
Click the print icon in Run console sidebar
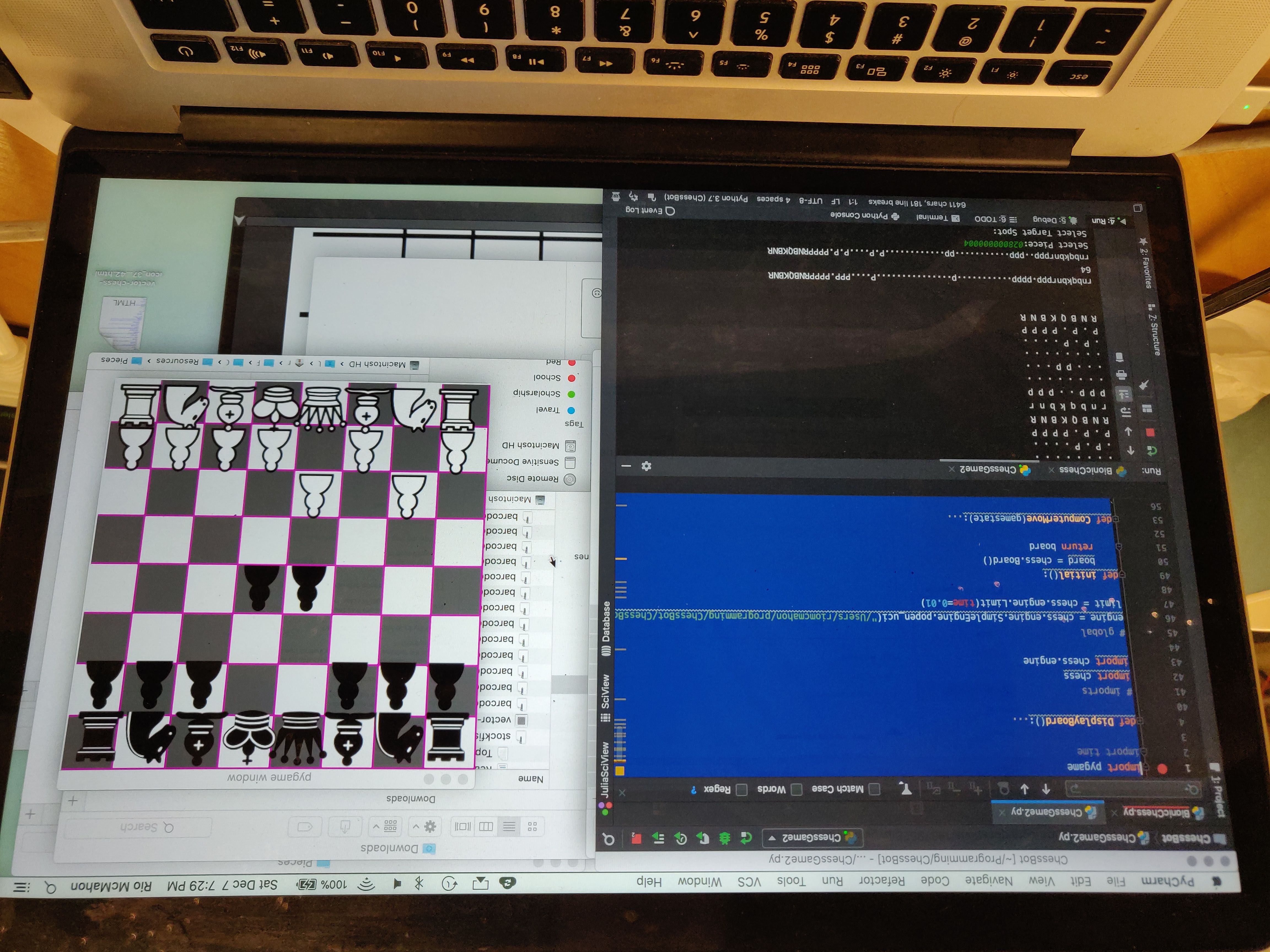tap(1121, 375)
